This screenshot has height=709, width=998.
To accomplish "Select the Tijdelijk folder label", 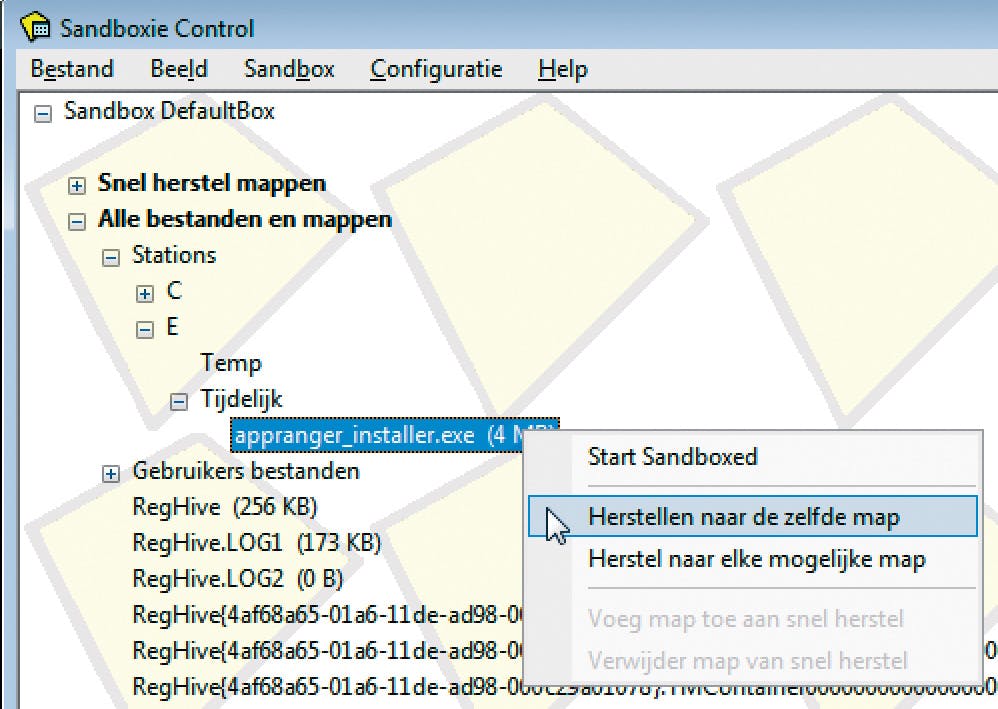I will coord(241,399).
